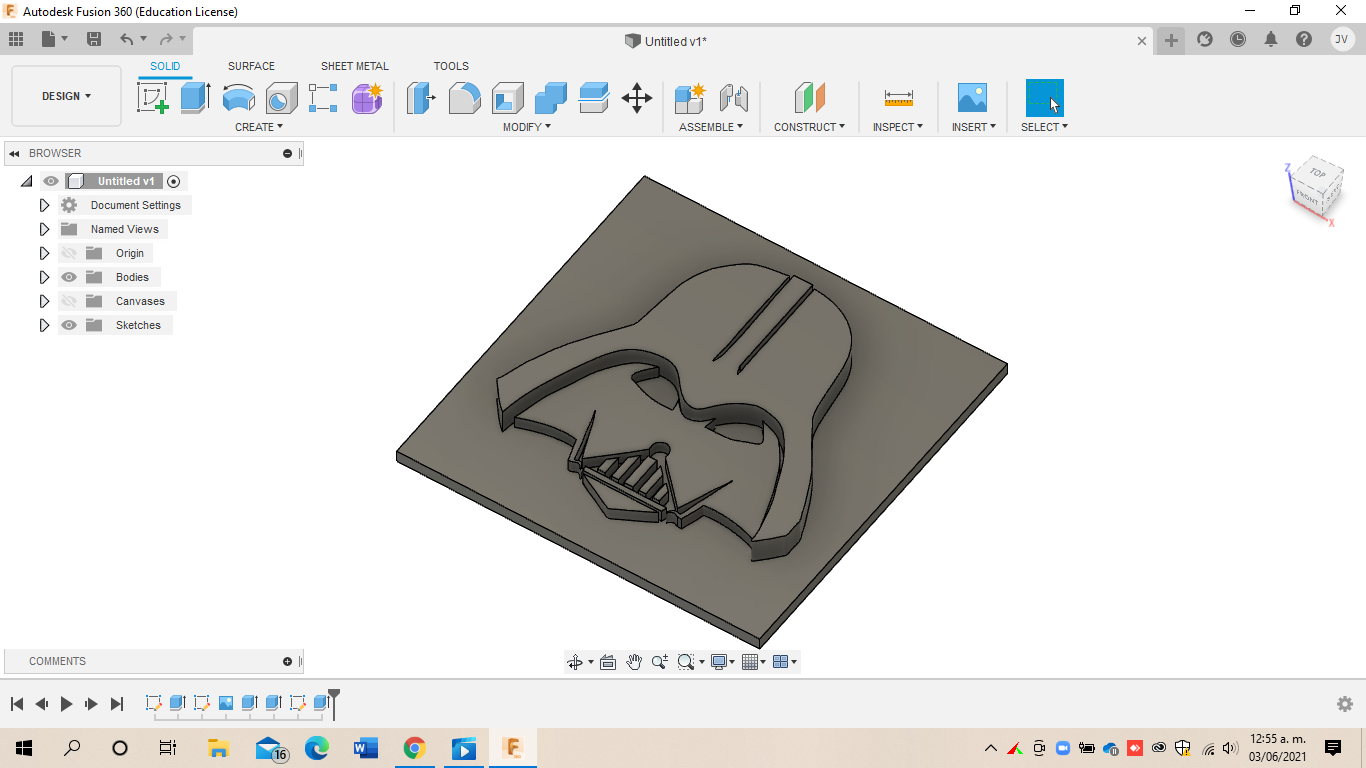This screenshot has width=1366, height=768.
Task: Select the Pan hand tool
Action: [634, 662]
